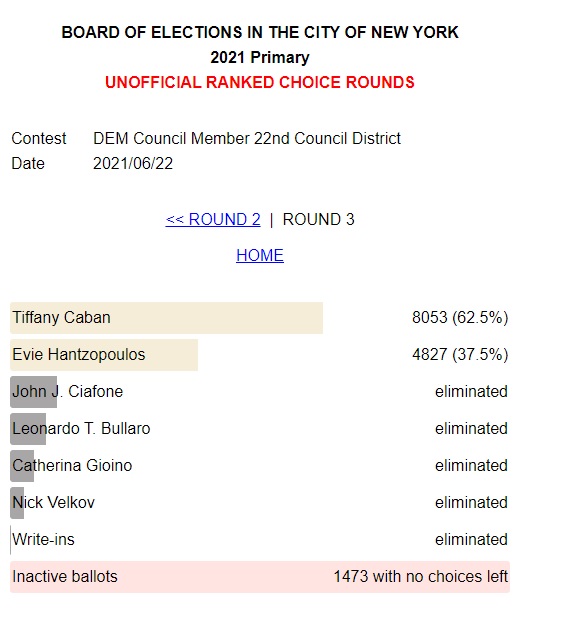Screen dimensions: 561x622
Task: Click the 8053 (62.5%) vote count
Action: [x=460, y=317]
